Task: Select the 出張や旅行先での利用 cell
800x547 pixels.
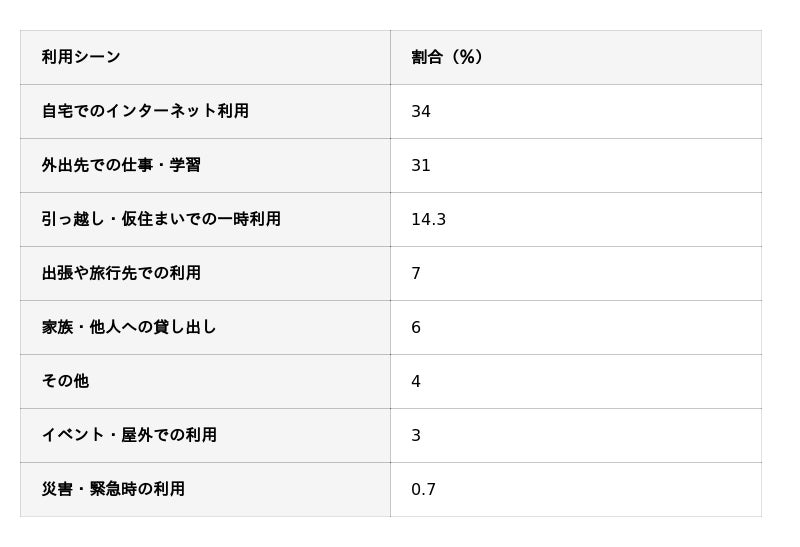Action: (x=121, y=273)
